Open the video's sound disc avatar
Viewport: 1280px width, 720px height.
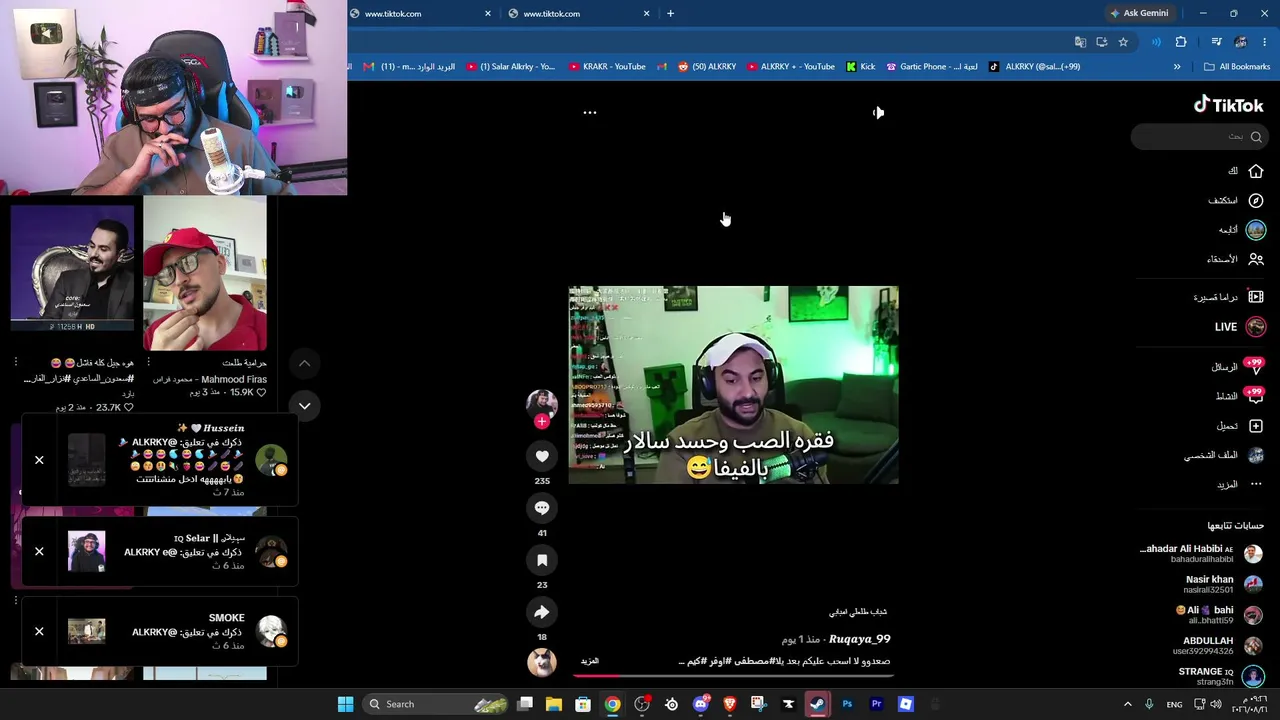coord(542,662)
